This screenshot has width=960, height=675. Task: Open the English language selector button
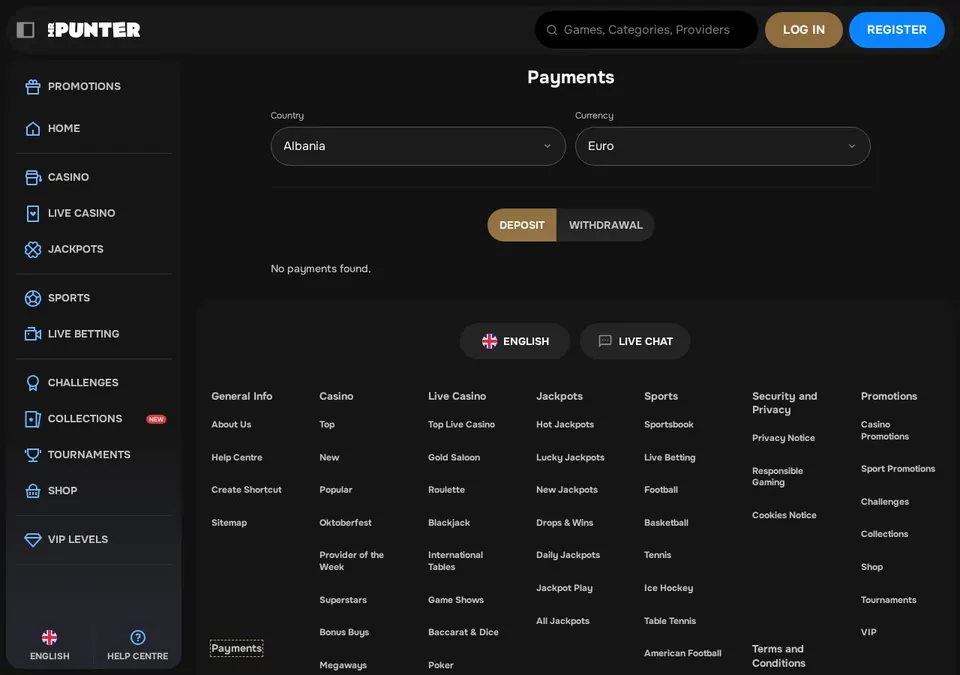[x=515, y=341]
